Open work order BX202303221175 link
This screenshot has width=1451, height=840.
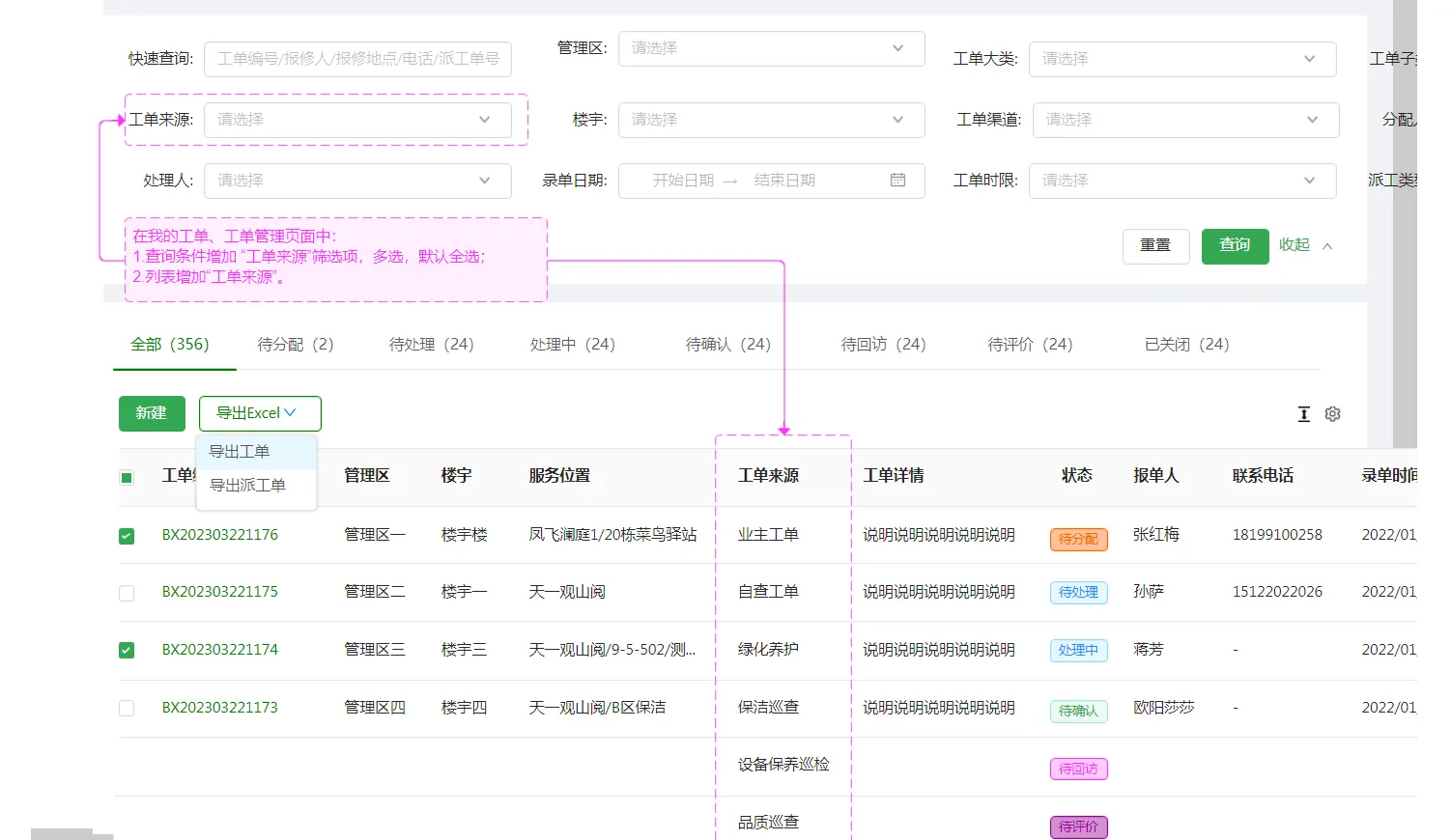point(220,592)
